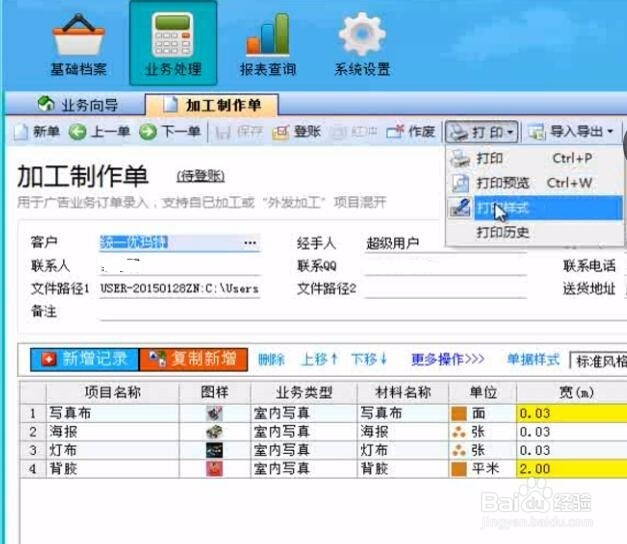The width and height of the screenshot is (627, 544).
Task: Click the 保存 save toolbar button
Action: tap(239, 132)
